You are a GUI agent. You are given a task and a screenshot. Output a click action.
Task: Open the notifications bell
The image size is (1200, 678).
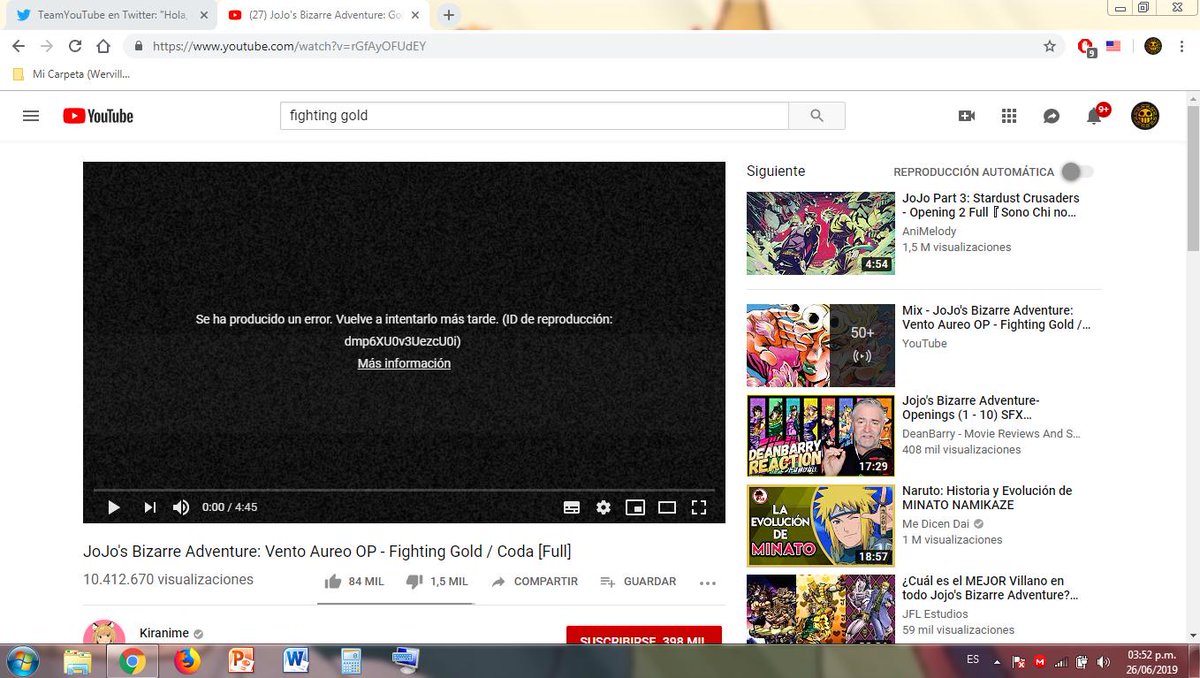tap(1095, 116)
